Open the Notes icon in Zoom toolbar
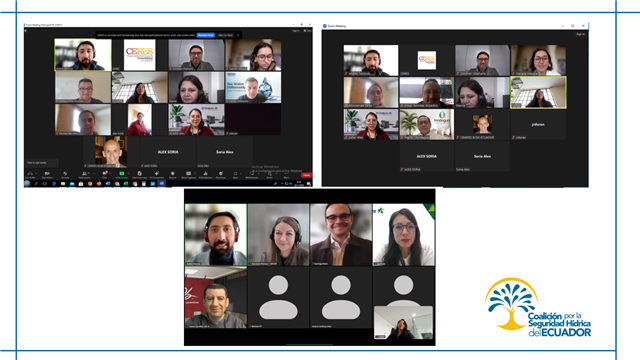This screenshot has width=640, height=360. [270, 174]
